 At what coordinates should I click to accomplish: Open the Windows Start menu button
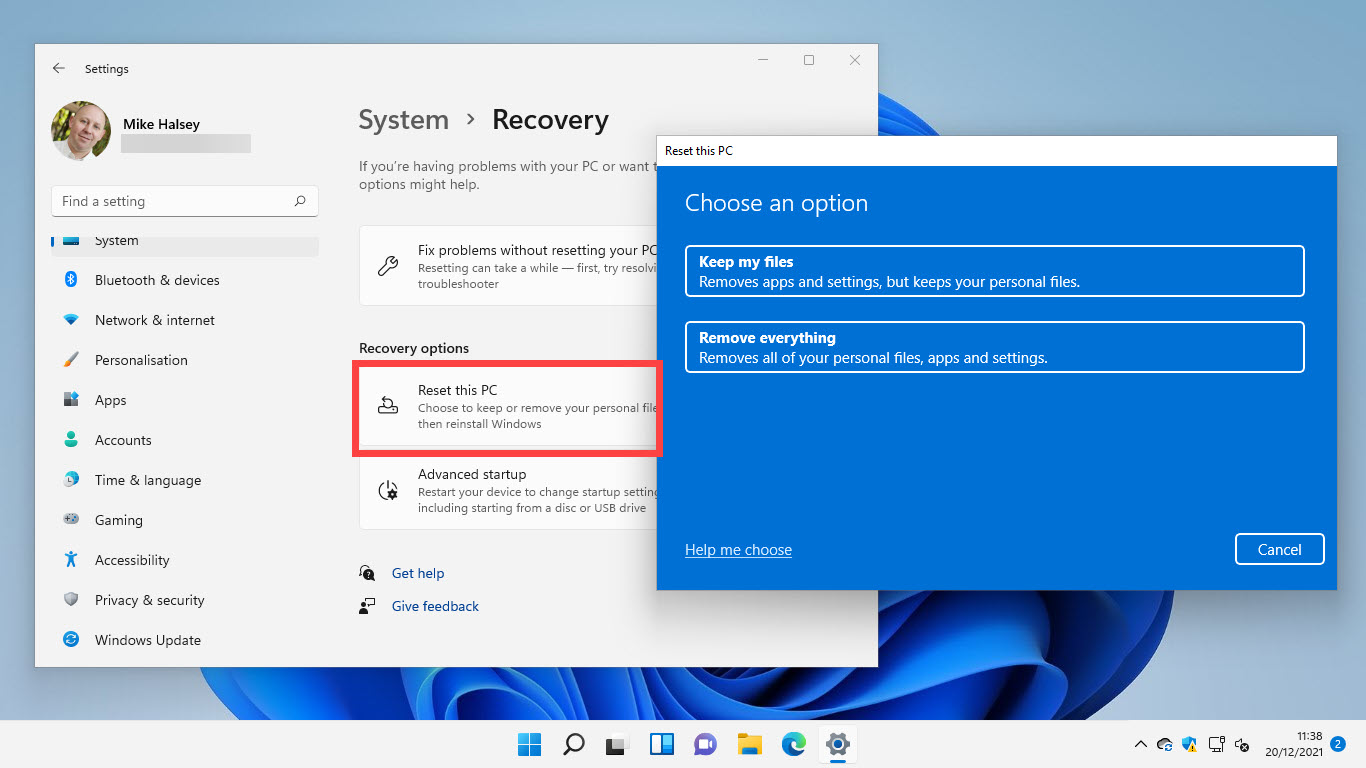pos(529,744)
